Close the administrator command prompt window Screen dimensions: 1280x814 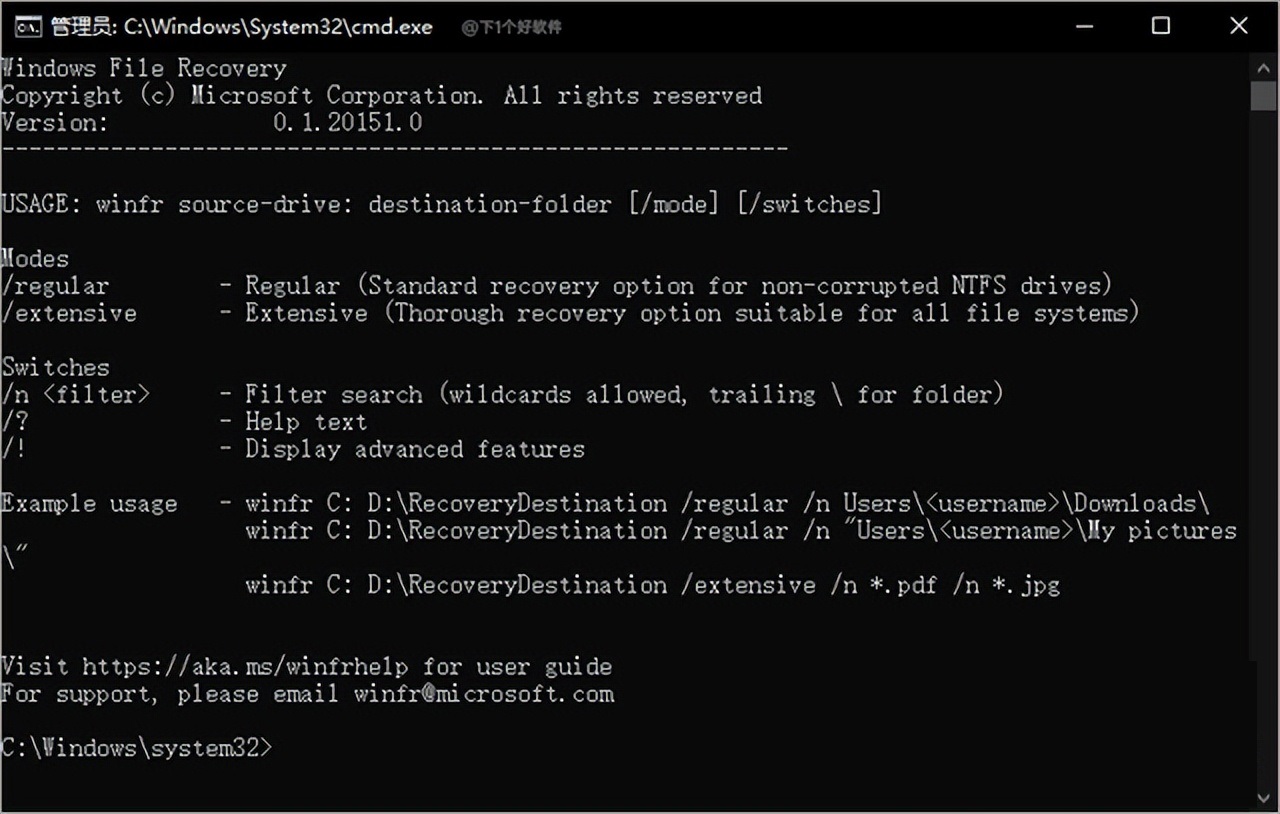(x=1239, y=27)
